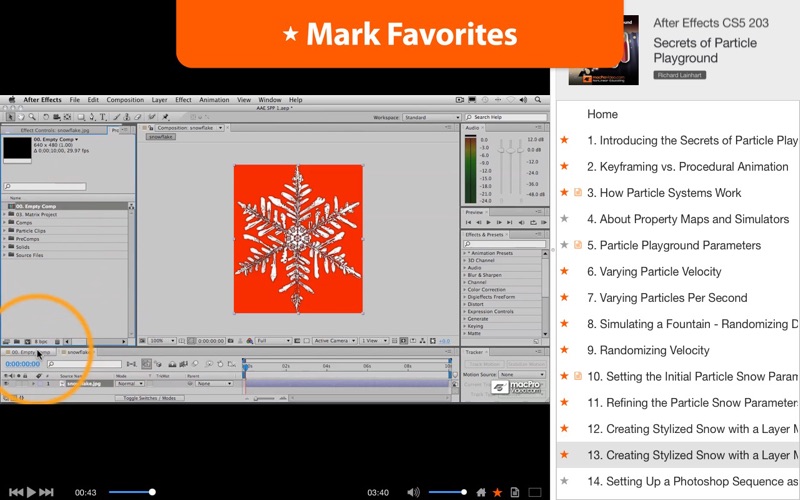Viewport: 800px width, 500px height.
Task: Click the Spotlight search icon in menu bar
Action: pos(538,100)
